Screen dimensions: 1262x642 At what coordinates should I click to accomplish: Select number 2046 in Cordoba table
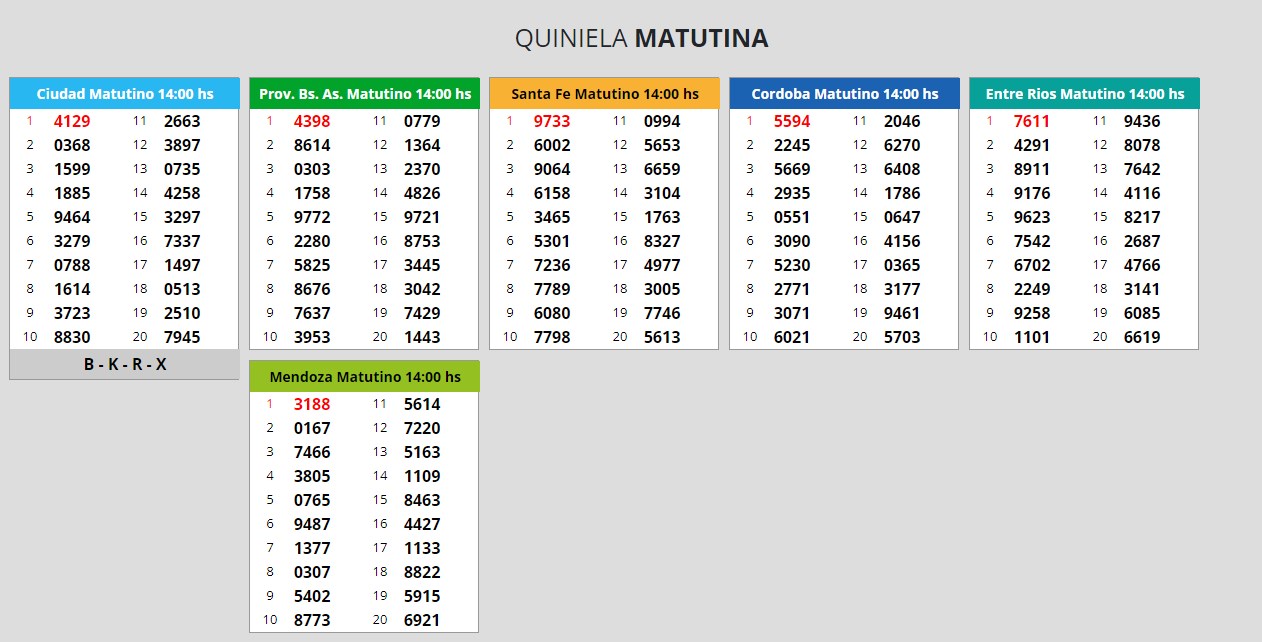click(x=902, y=121)
